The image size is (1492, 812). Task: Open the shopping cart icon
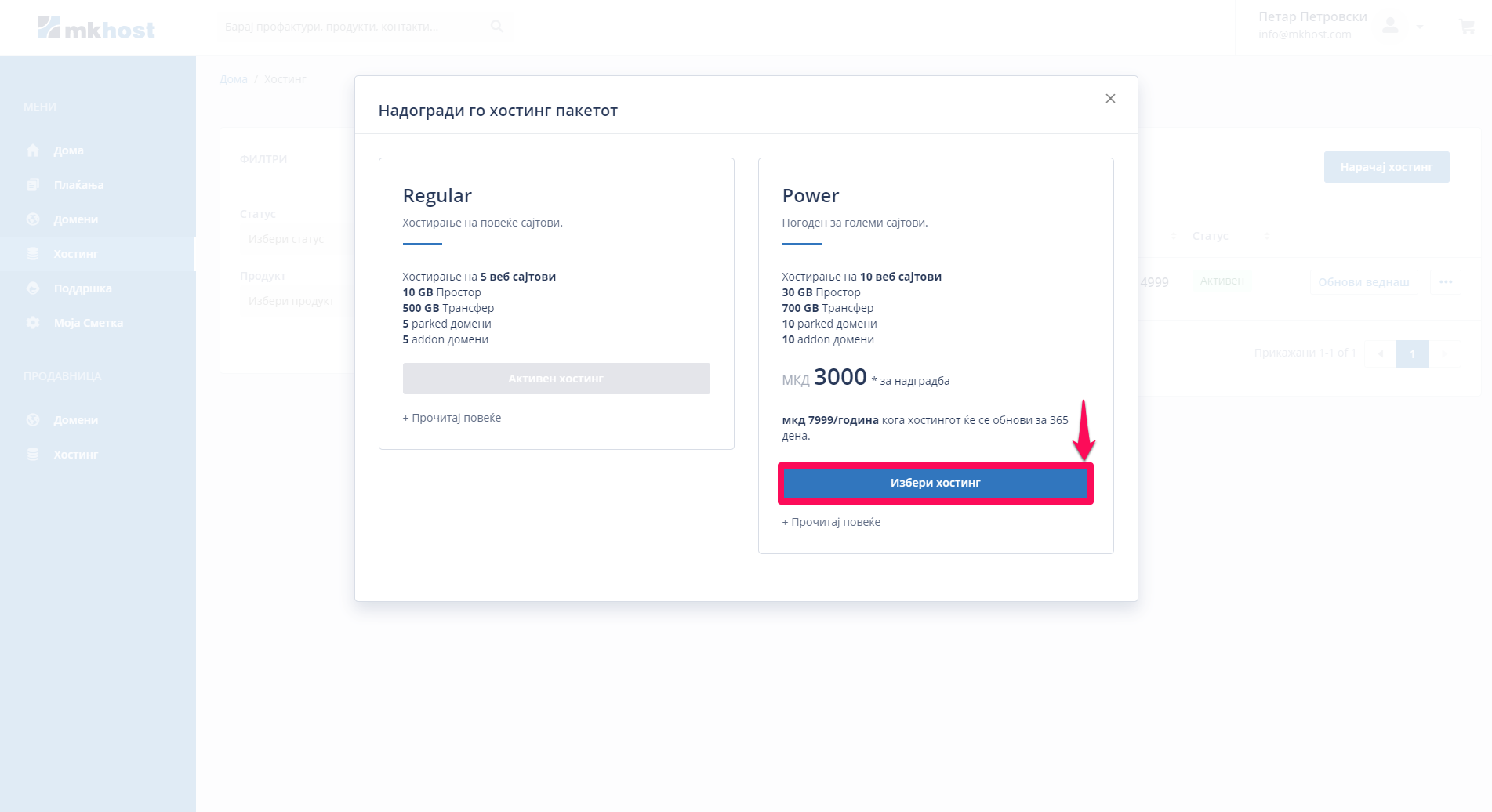pyautogui.click(x=1467, y=27)
